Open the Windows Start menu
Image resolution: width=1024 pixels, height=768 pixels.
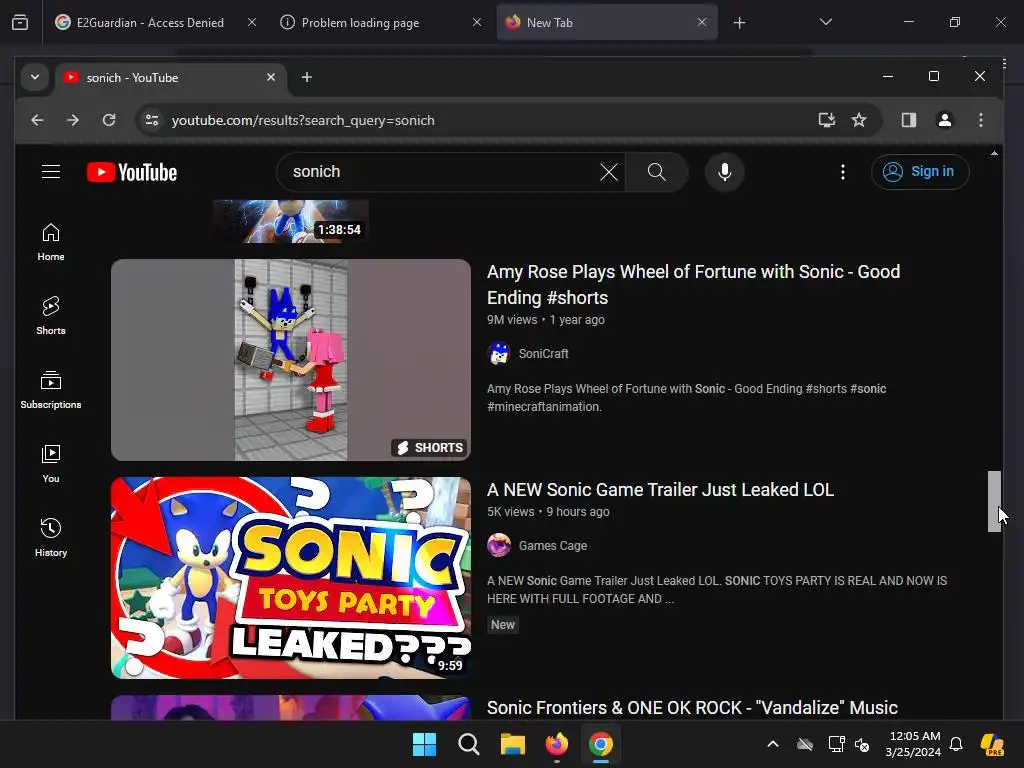pyautogui.click(x=424, y=744)
